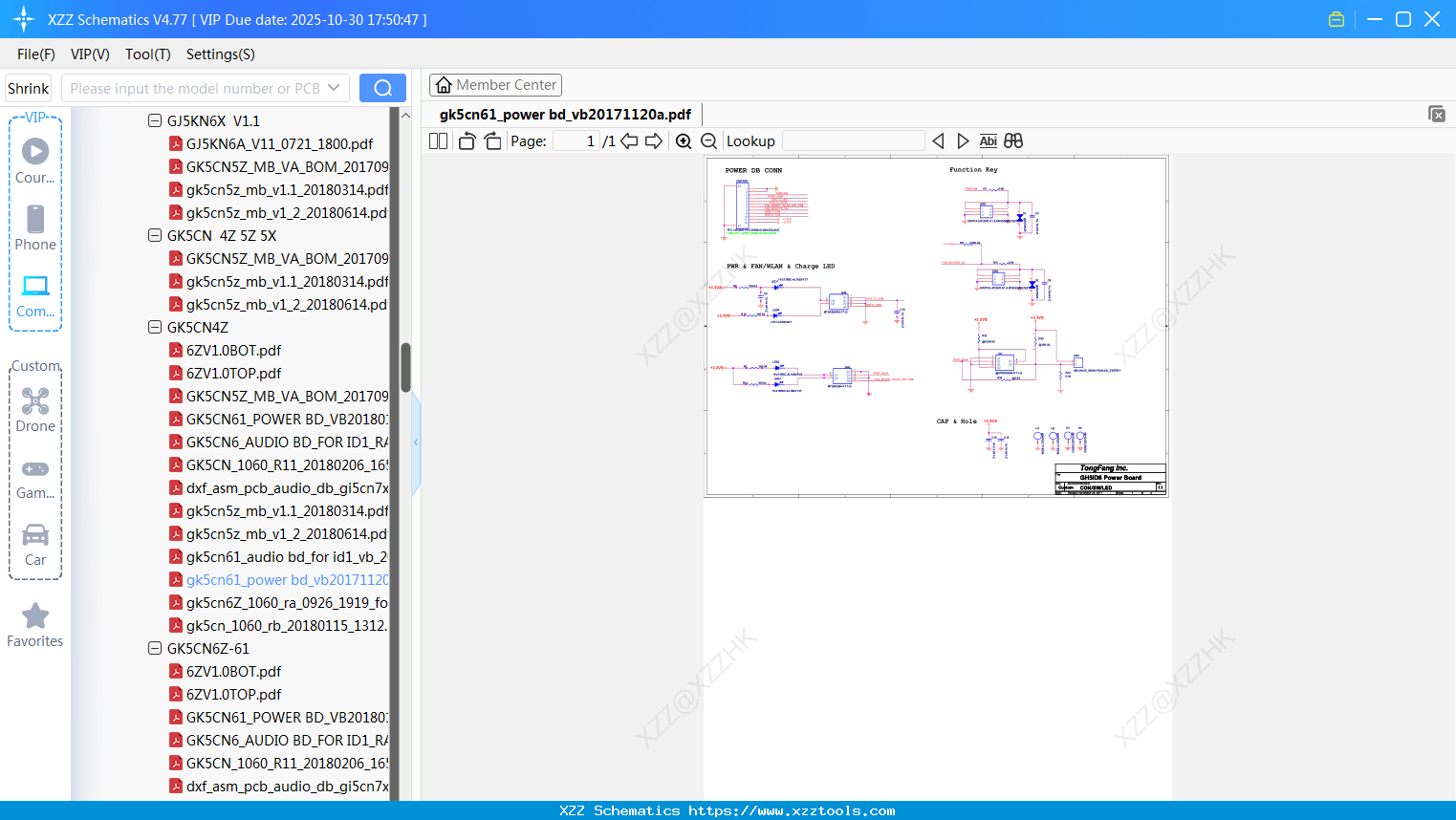This screenshot has width=1456, height=820.
Task: Select the gk5cn61_power bd_vb20171120a.pdf tab
Action: tap(565, 115)
